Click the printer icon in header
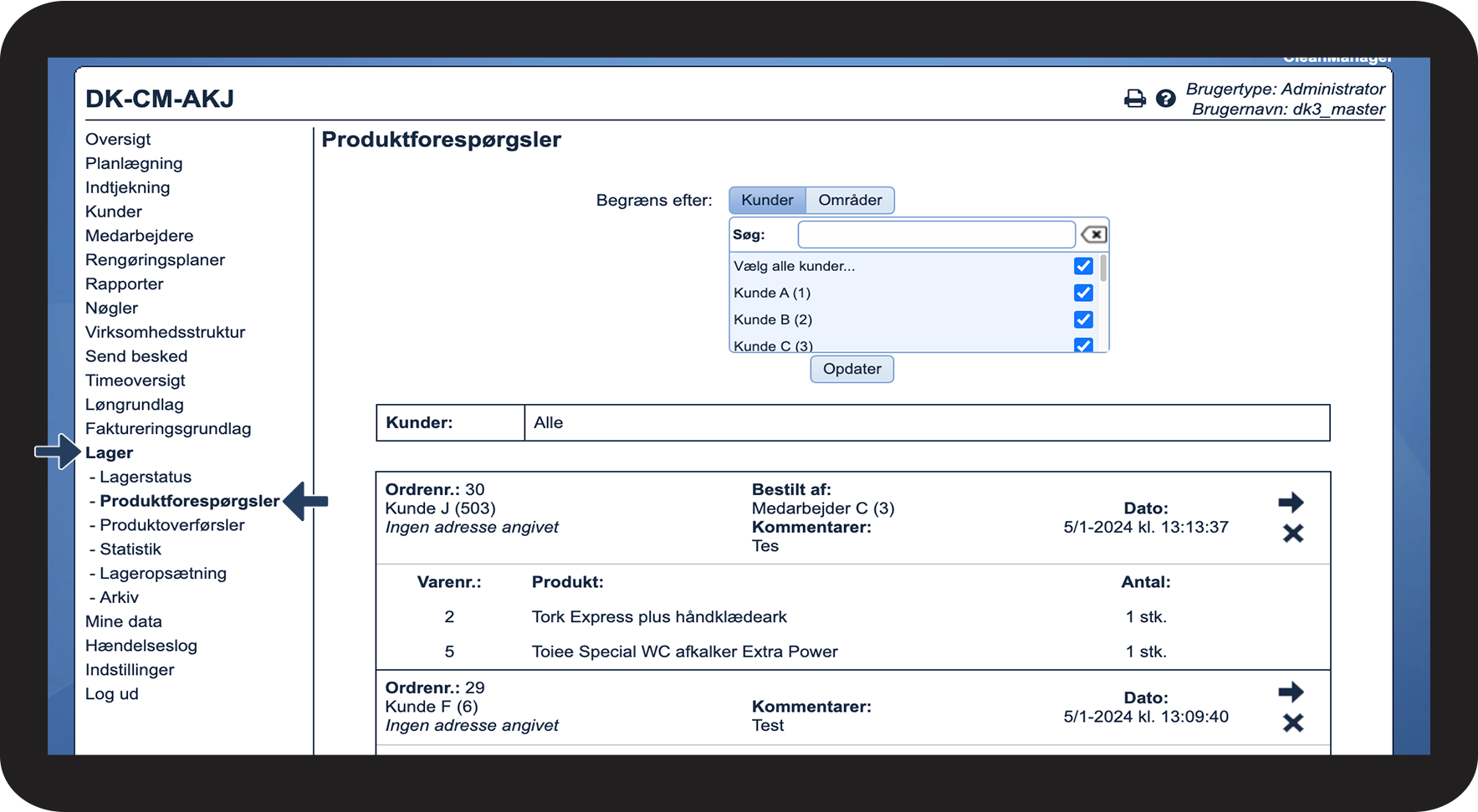Image resolution: width=1478 pixels, height=812 pixels. pyautogui.click(x=1134, y=99)
